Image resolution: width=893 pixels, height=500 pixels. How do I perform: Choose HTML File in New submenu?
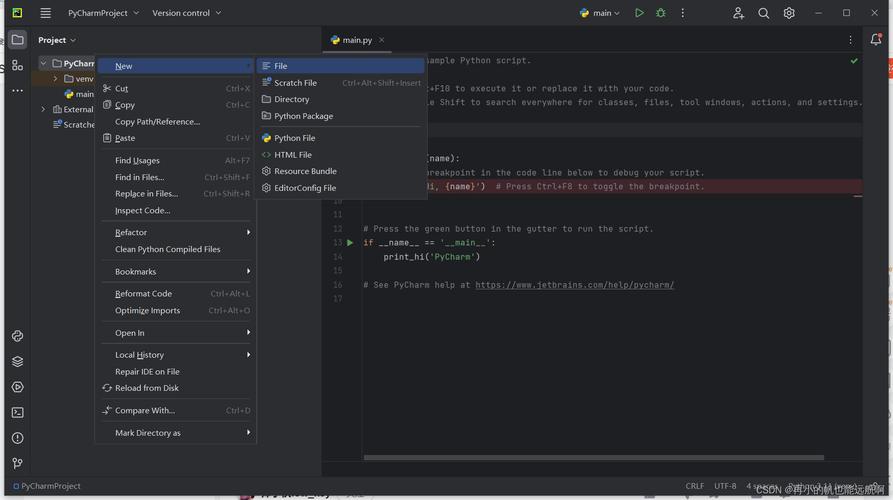tap(341, 154)
